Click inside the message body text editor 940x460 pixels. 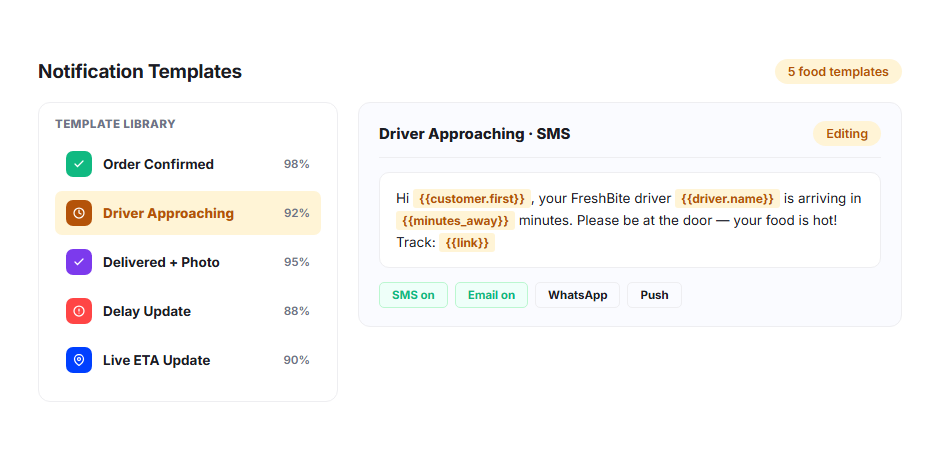[x=629, y=220]
